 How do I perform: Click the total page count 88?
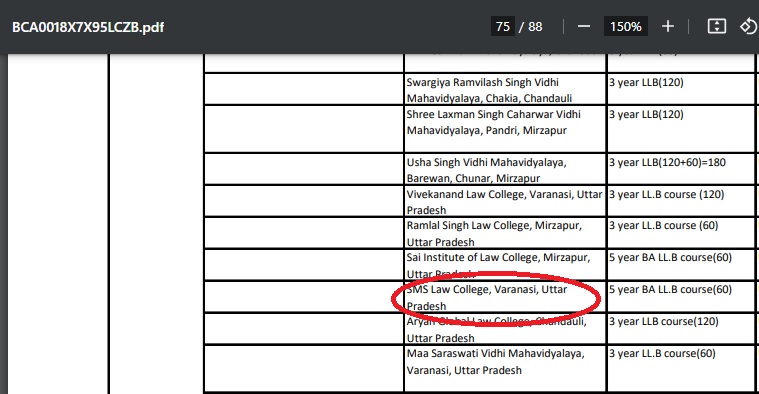535,27
